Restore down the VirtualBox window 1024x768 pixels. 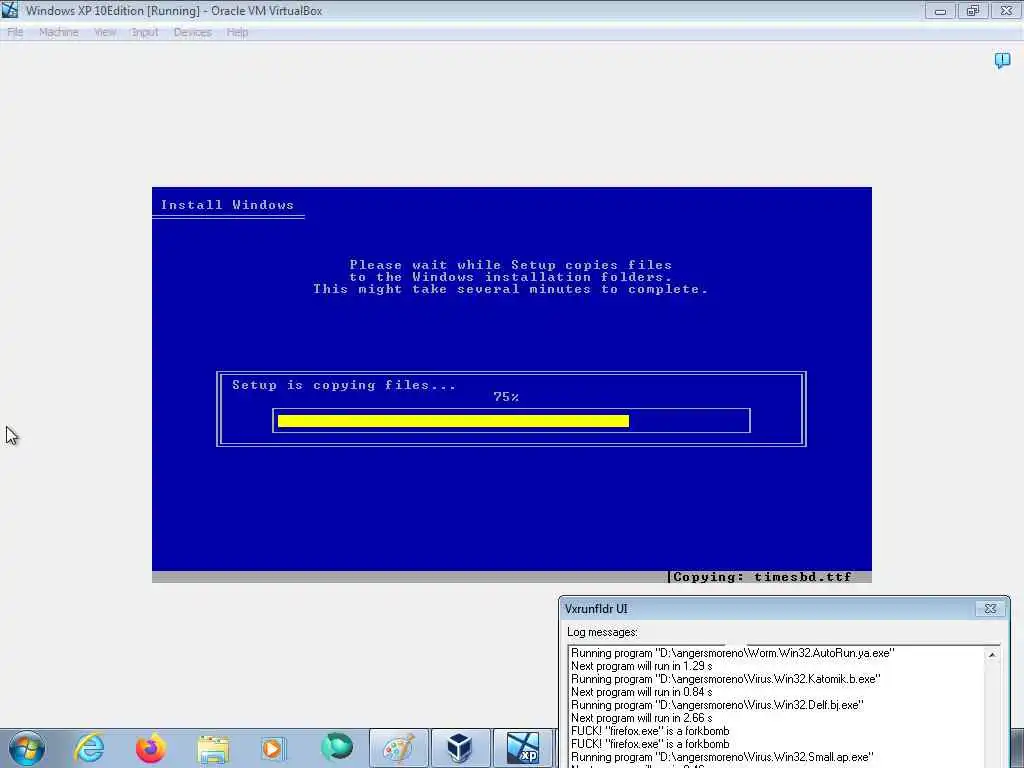973,10
